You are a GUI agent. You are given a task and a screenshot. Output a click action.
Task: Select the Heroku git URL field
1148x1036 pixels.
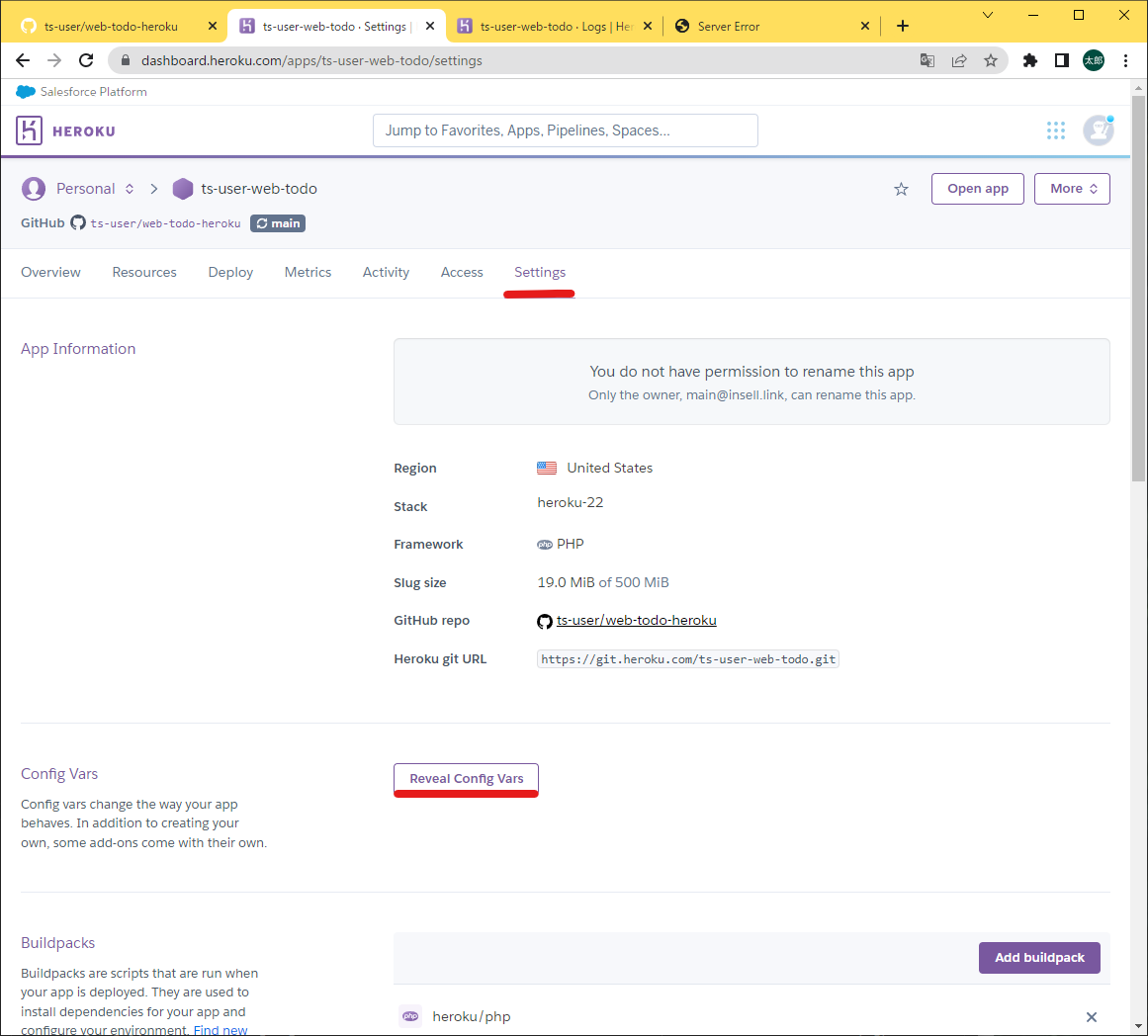pos(687,659)
